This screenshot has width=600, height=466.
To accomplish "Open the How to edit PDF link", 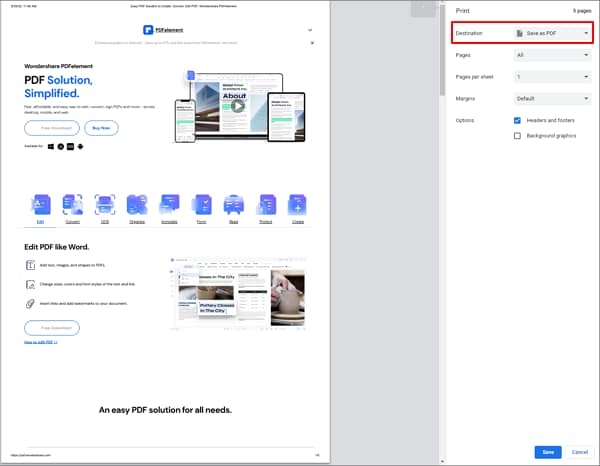I will point(41,342).
